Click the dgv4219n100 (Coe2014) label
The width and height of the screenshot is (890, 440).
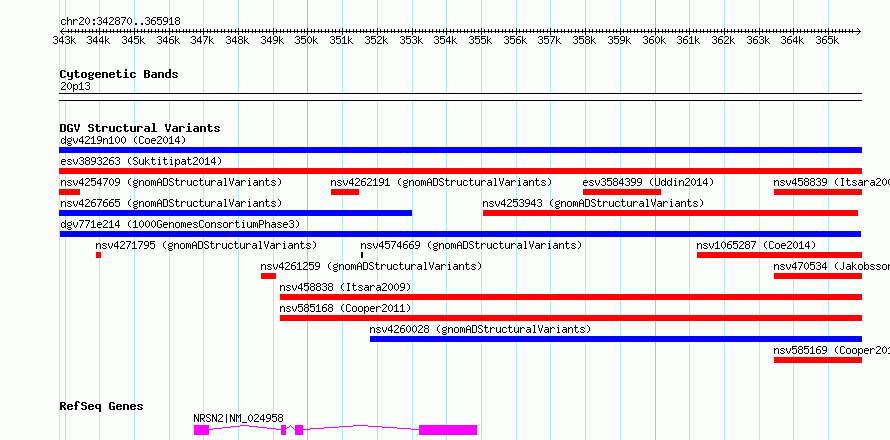pyautogui.click(x=123, y=140)
